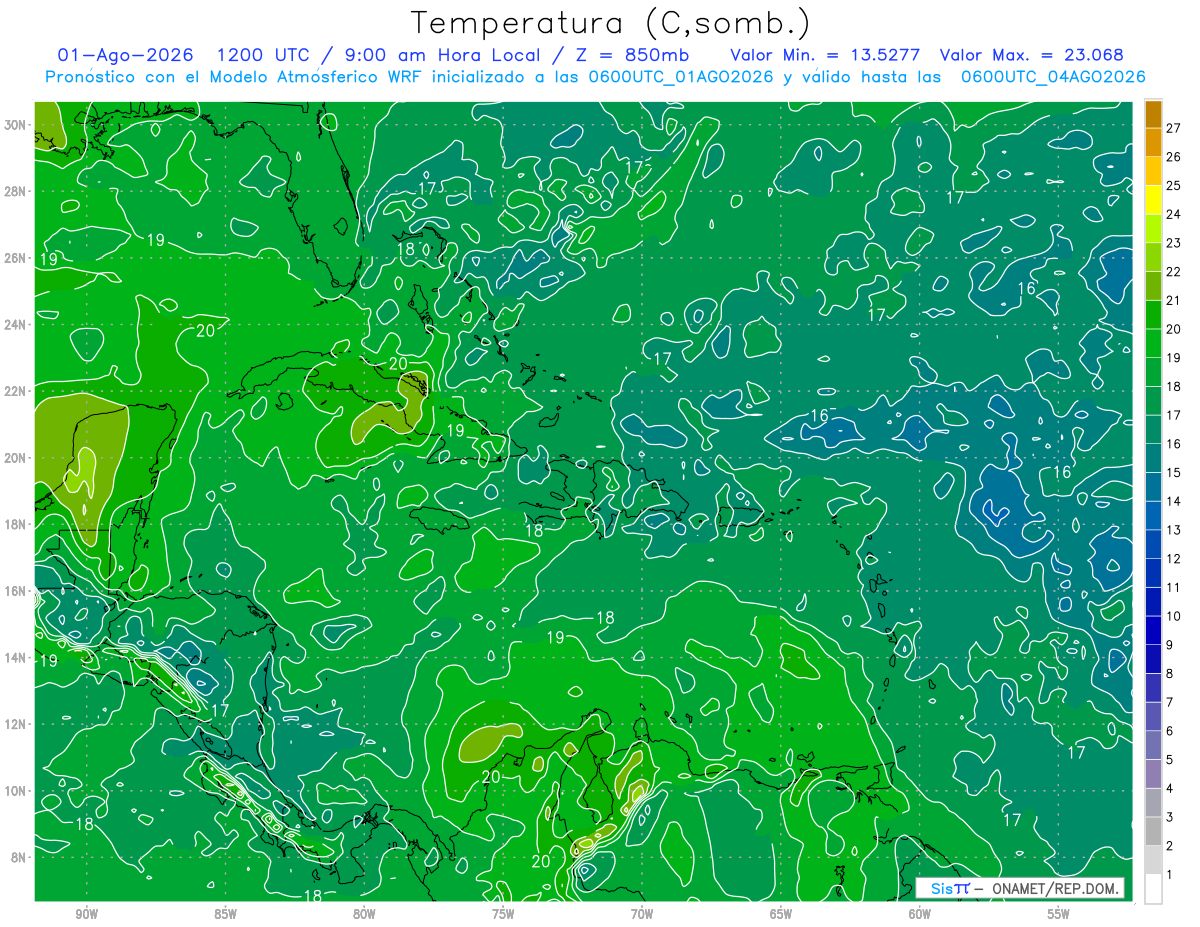Viewport: 1200px width, 927px height.
Task: Click the legend scale value "23"
Action: (x=1174, y=243)
